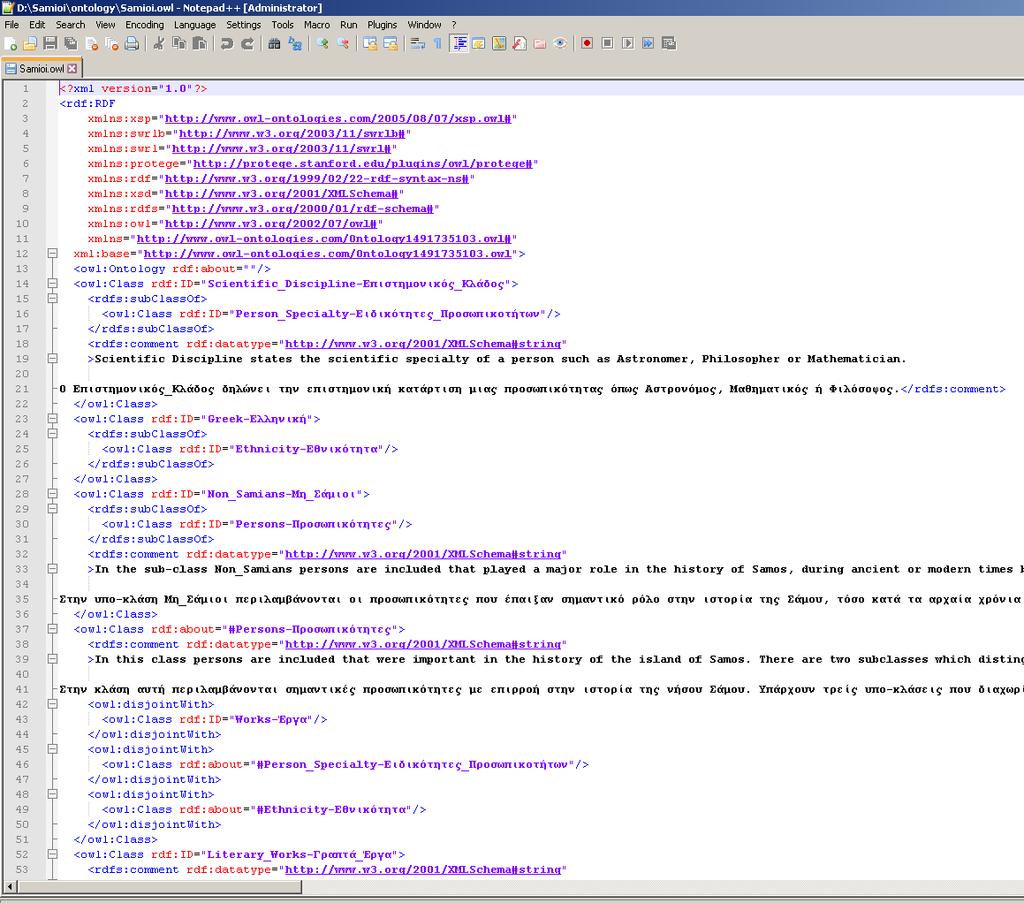Click the Redo toolbar arrow

(247, 44)
